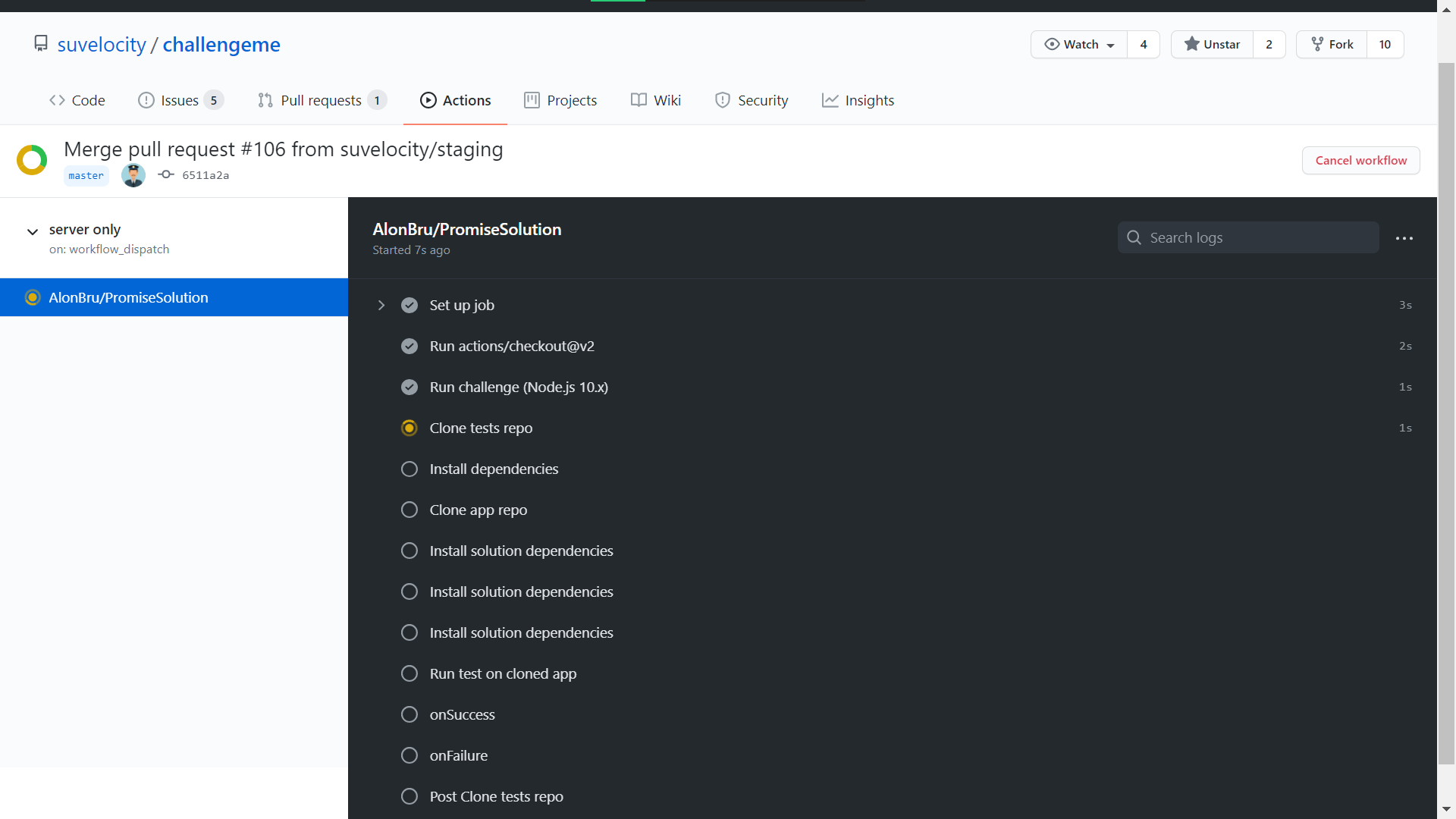Image resolution: width=1456 pixels, height=819 pixels.
Task: Star toggle: click the Unstar button
Action: [1212, 44]
